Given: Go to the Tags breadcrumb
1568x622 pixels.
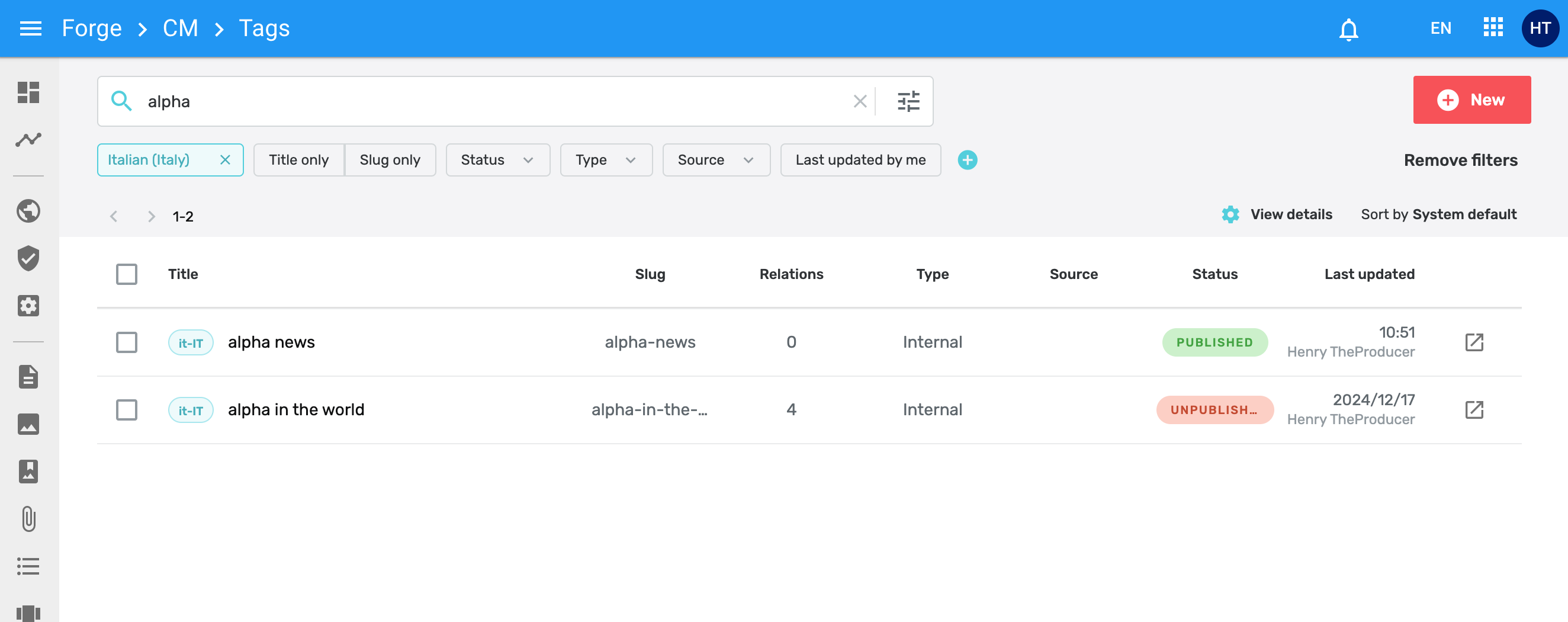Looking at the screenshot, I should (264, 28).
